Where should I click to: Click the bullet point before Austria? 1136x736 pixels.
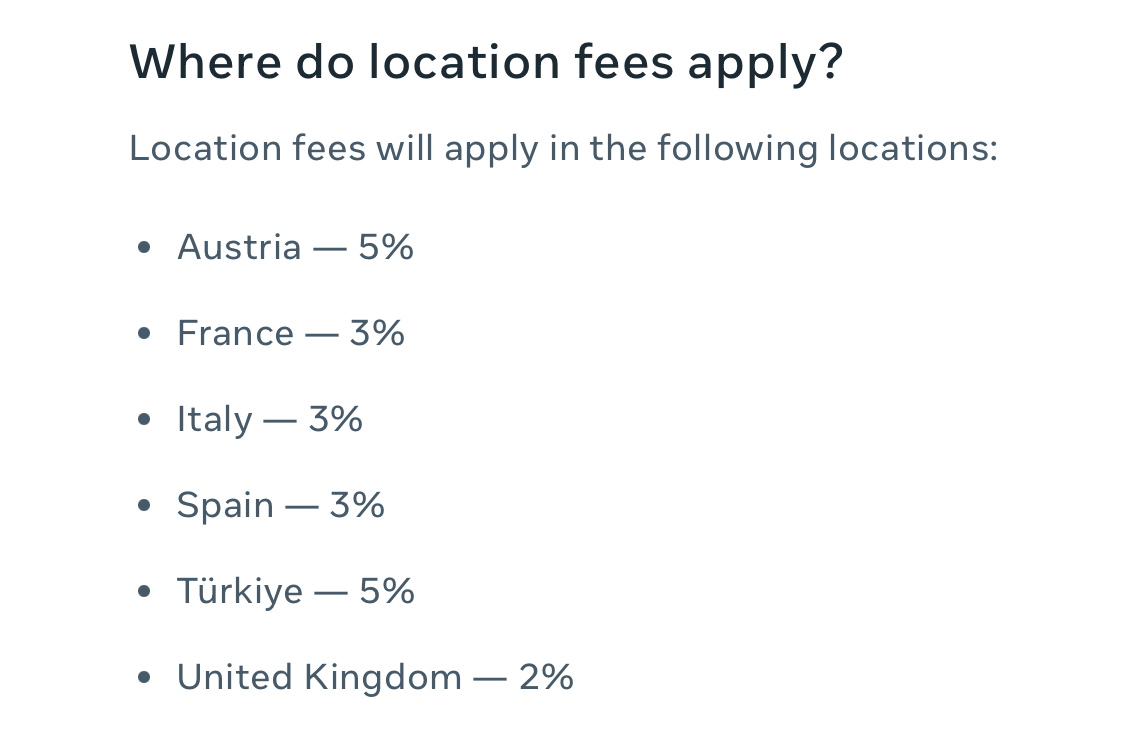point(144,248)
